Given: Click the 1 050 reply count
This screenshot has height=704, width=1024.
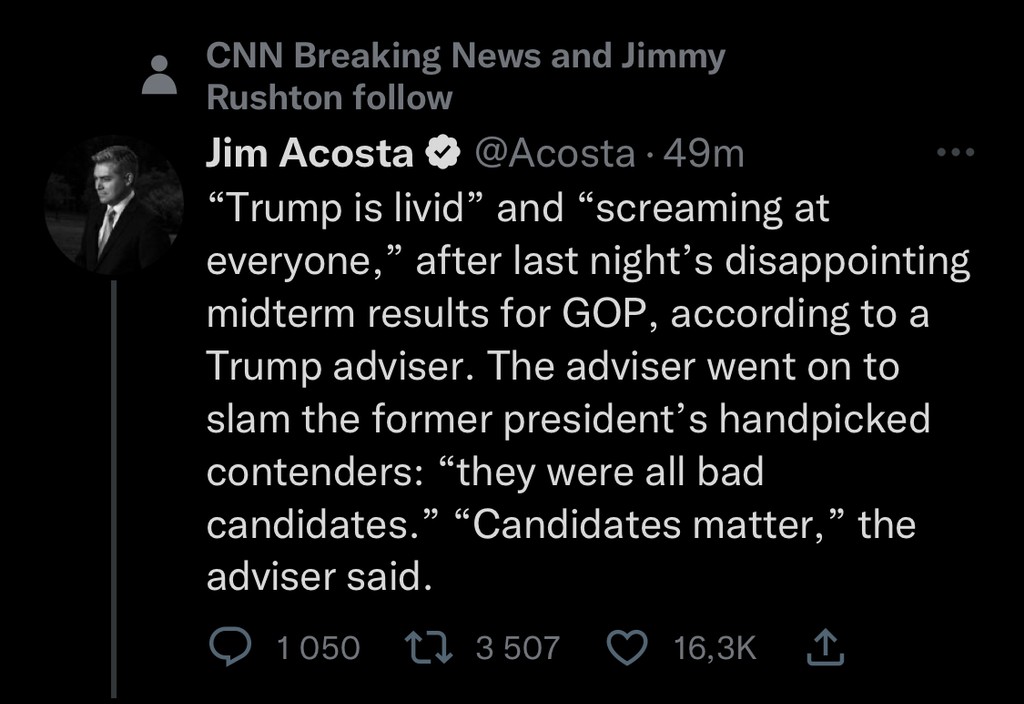Looking at the screenshot, I should click(317, 648).
